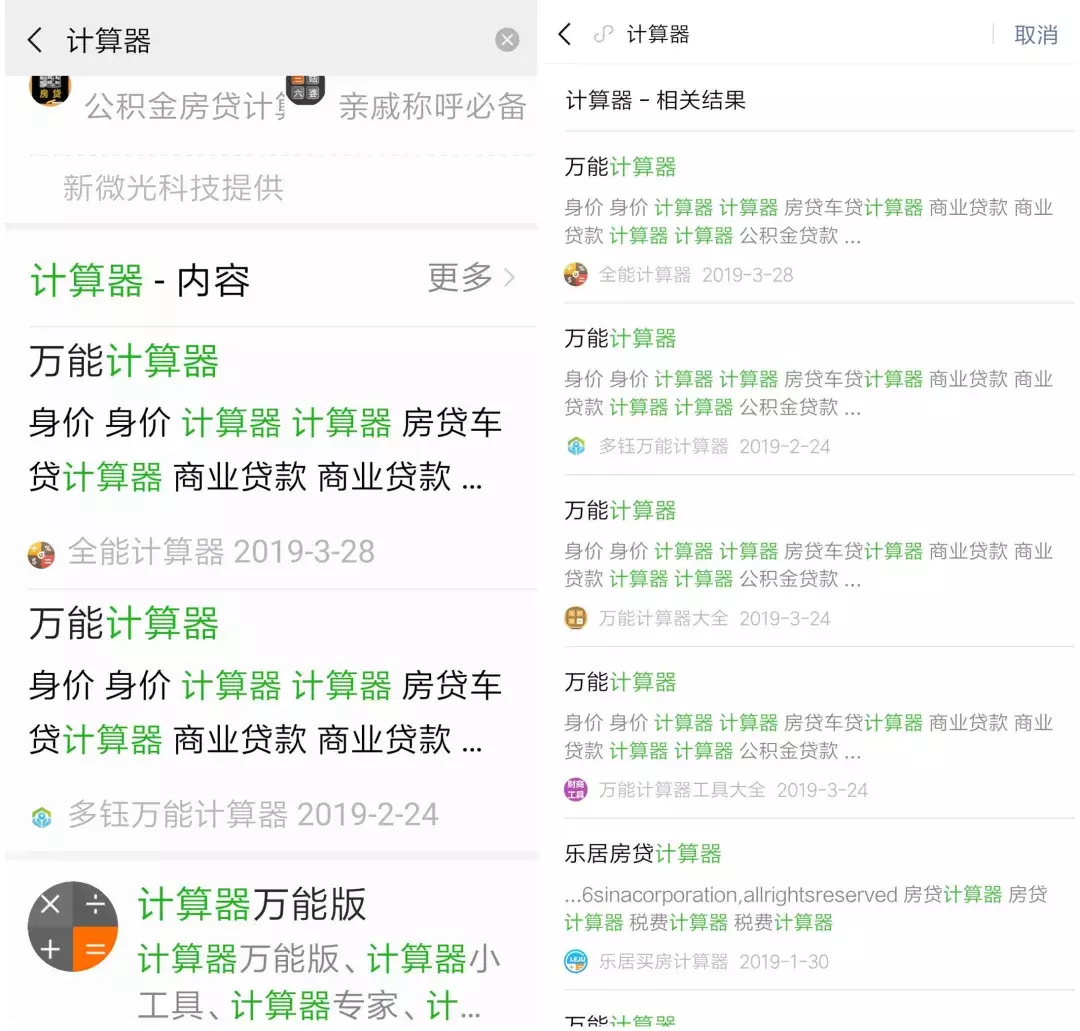1080x1031 pixels.
Task: Clear the 计算器 search text with X icon
Action: [x=507, y=40]
